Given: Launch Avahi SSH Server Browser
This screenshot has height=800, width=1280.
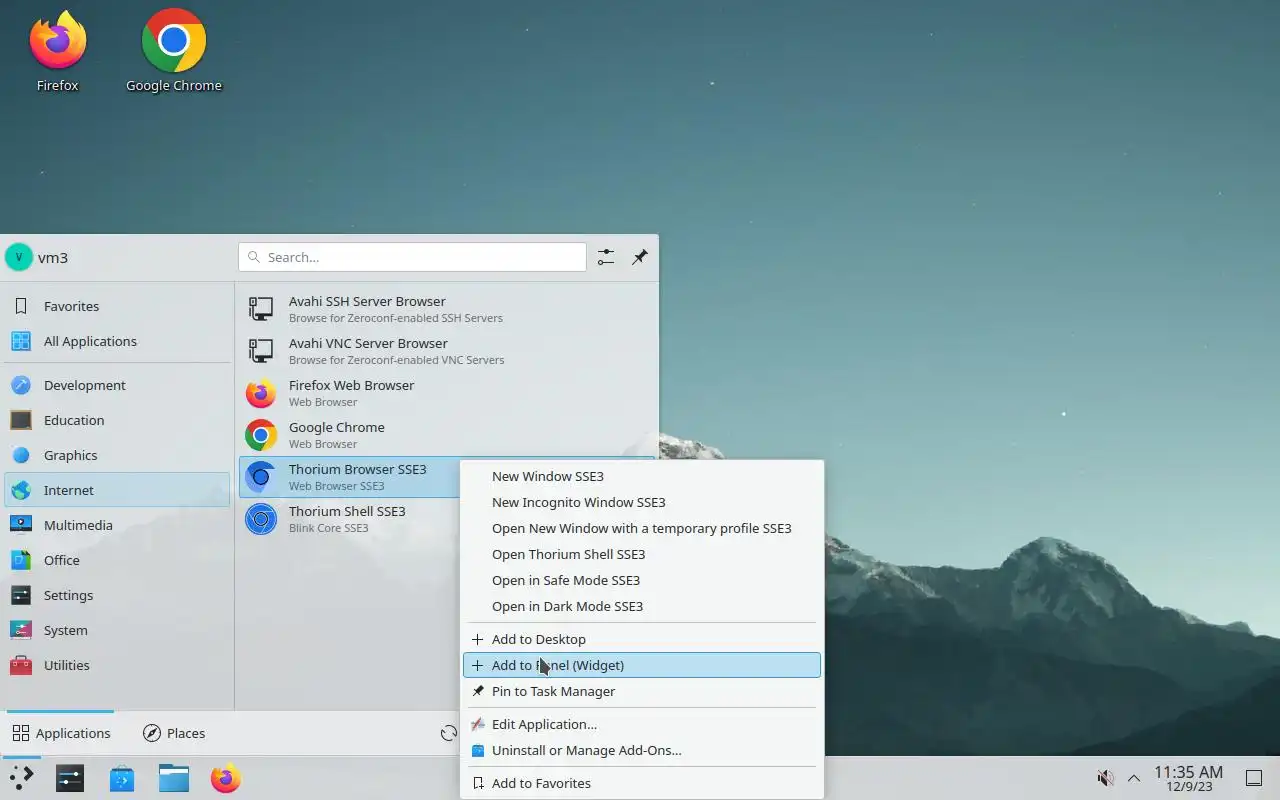Looking at the screenshot, I should click(x=447, y=309).
